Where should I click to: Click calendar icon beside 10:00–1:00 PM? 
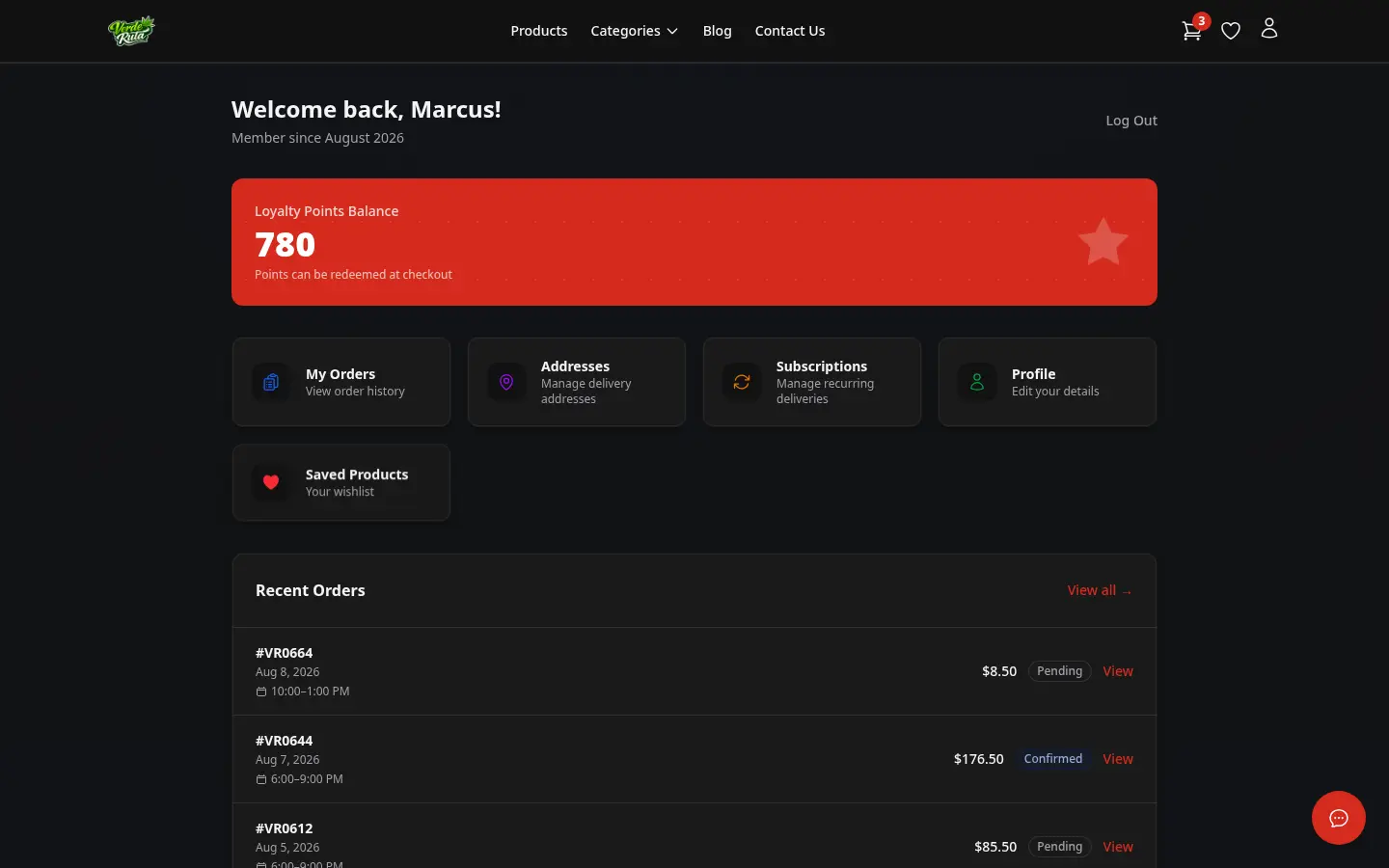(261, 692)
